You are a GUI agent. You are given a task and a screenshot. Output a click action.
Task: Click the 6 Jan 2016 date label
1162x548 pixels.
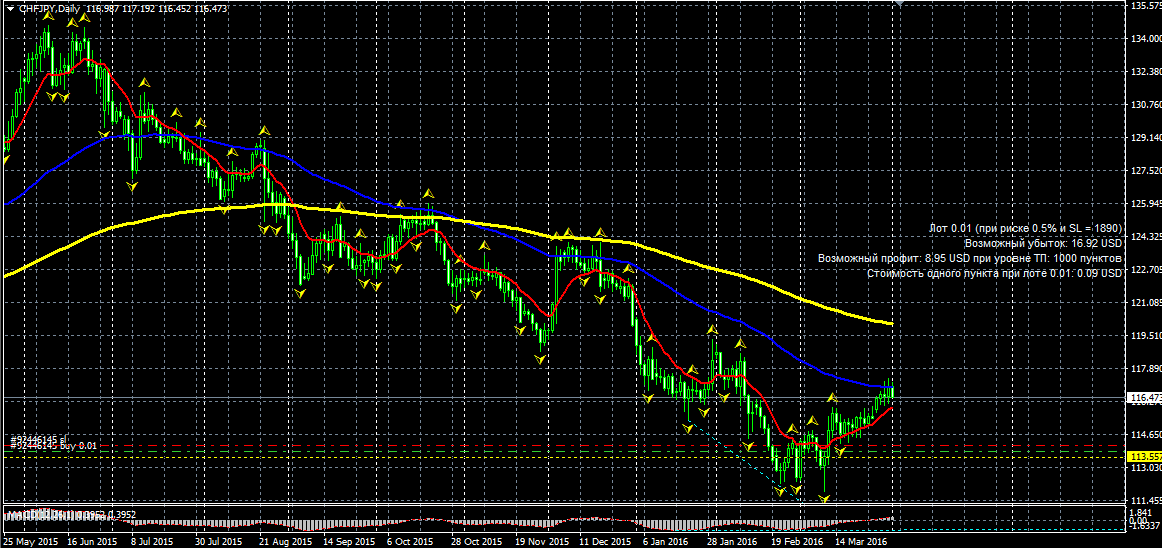(x=667, y=541)
